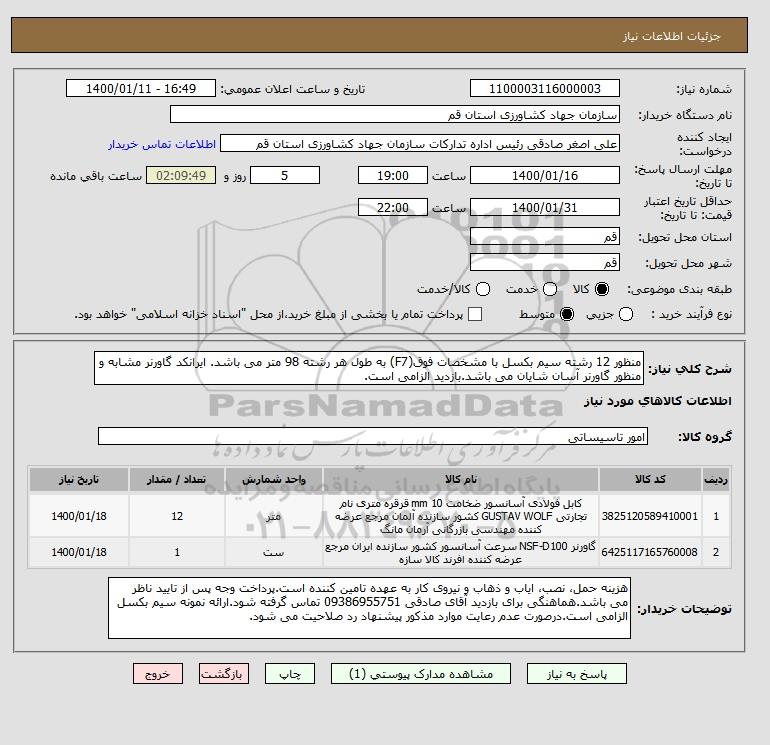Screen dimensions: 770x745
Task: Select the کالا radio button
Action: tap(602, 289)
